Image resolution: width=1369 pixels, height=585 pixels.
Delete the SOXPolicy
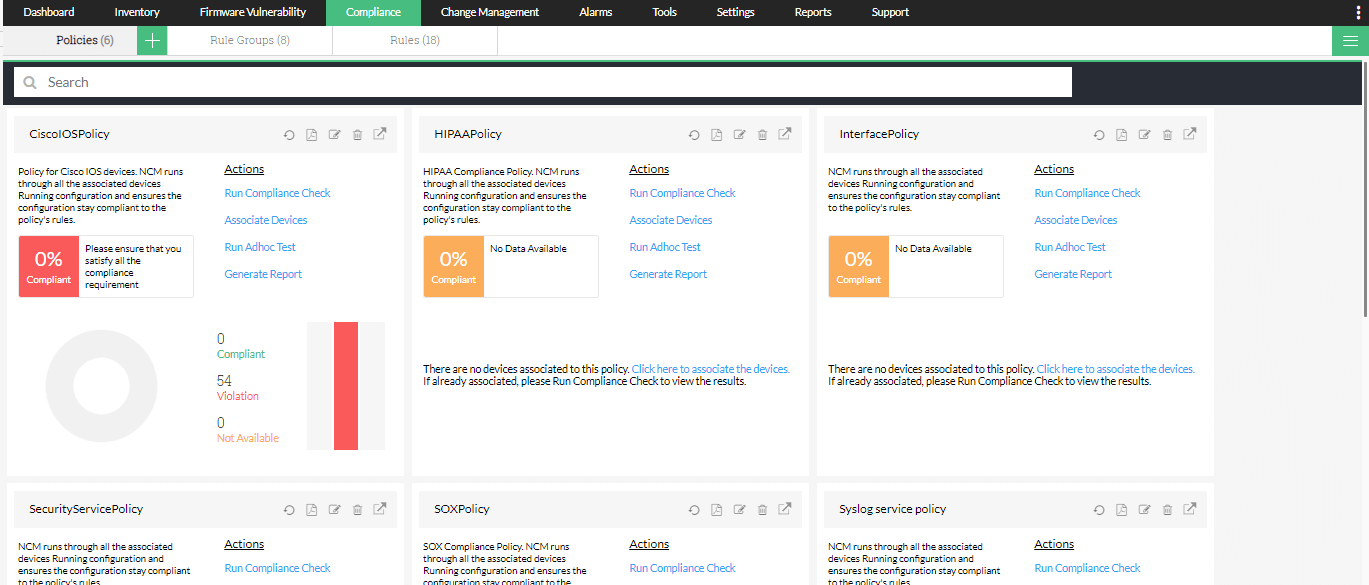coord(761,509)
